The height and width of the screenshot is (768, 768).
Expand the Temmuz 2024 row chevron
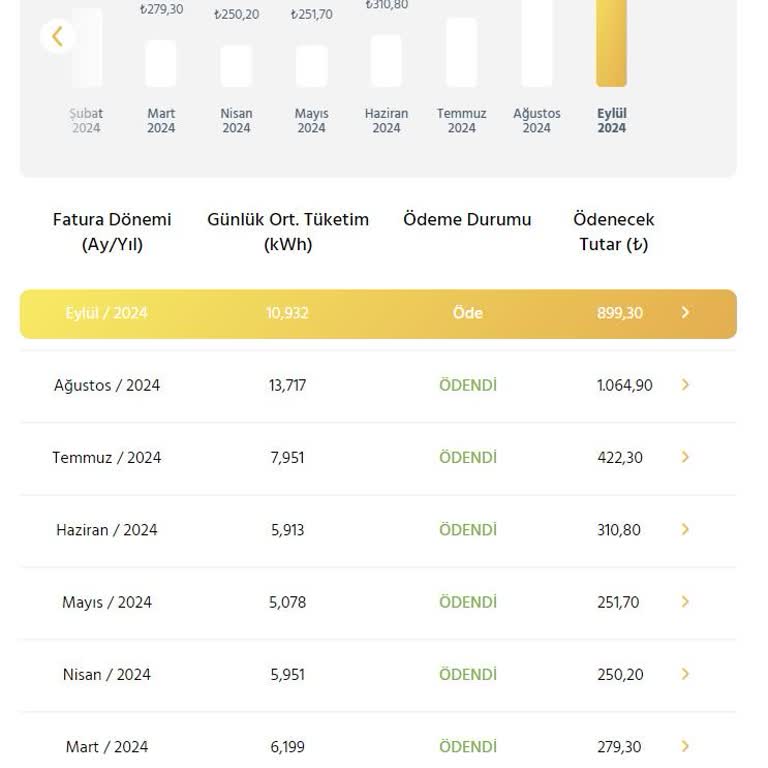click(x=685, y=457)
